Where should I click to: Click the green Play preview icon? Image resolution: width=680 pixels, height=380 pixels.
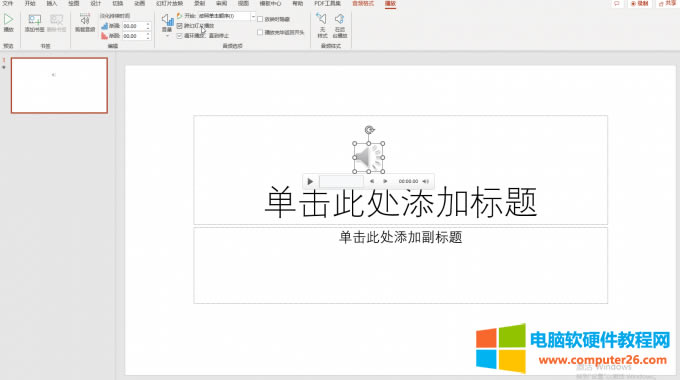pos(8,20)
